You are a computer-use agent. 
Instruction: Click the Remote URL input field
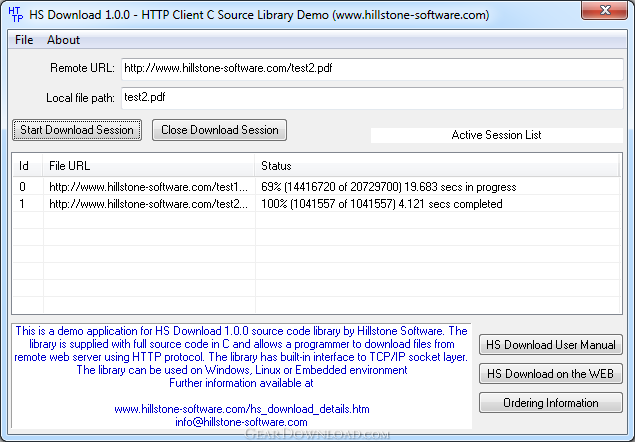pos(372,69)
